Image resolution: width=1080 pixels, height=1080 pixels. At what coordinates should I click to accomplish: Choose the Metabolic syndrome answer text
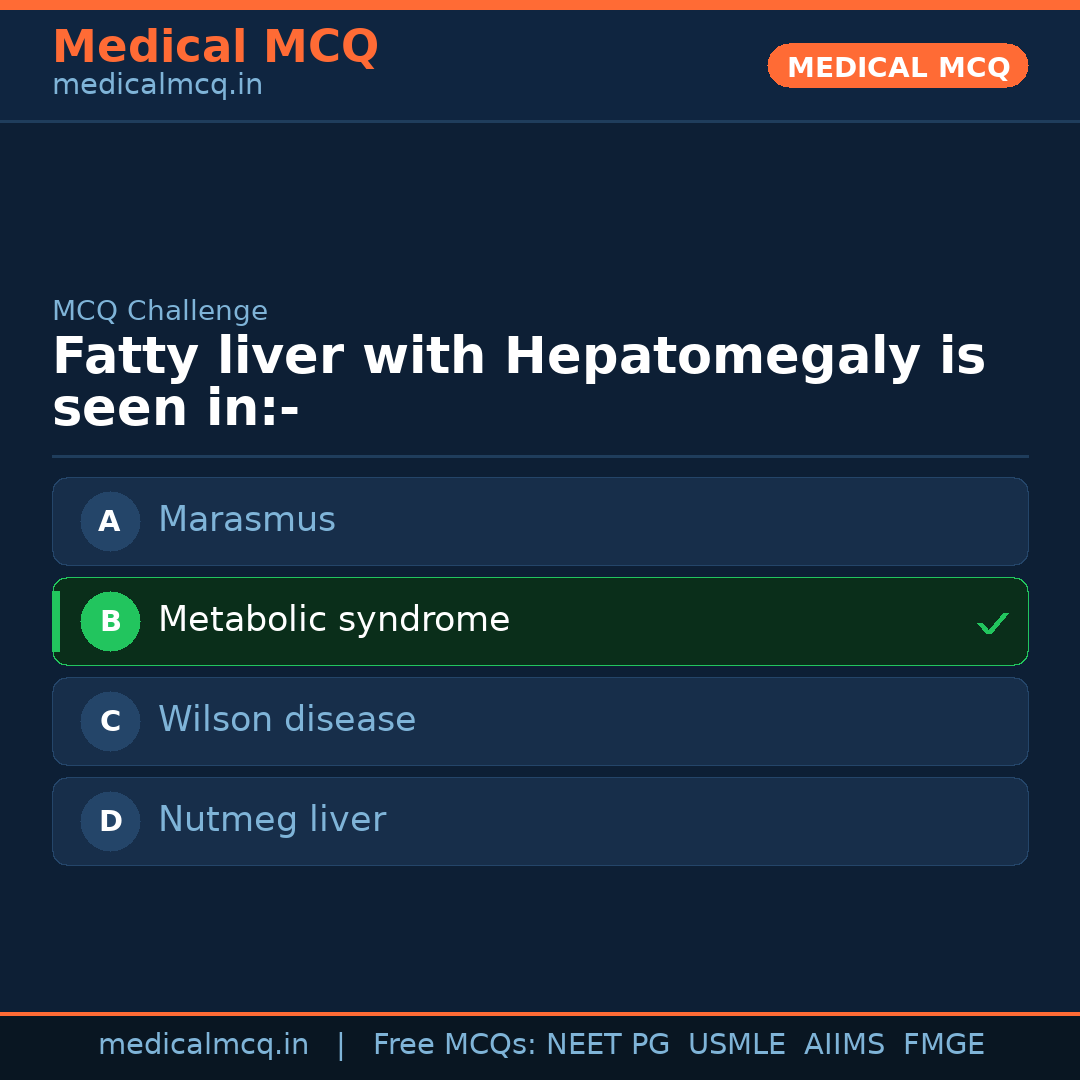(x=334, y=620)
